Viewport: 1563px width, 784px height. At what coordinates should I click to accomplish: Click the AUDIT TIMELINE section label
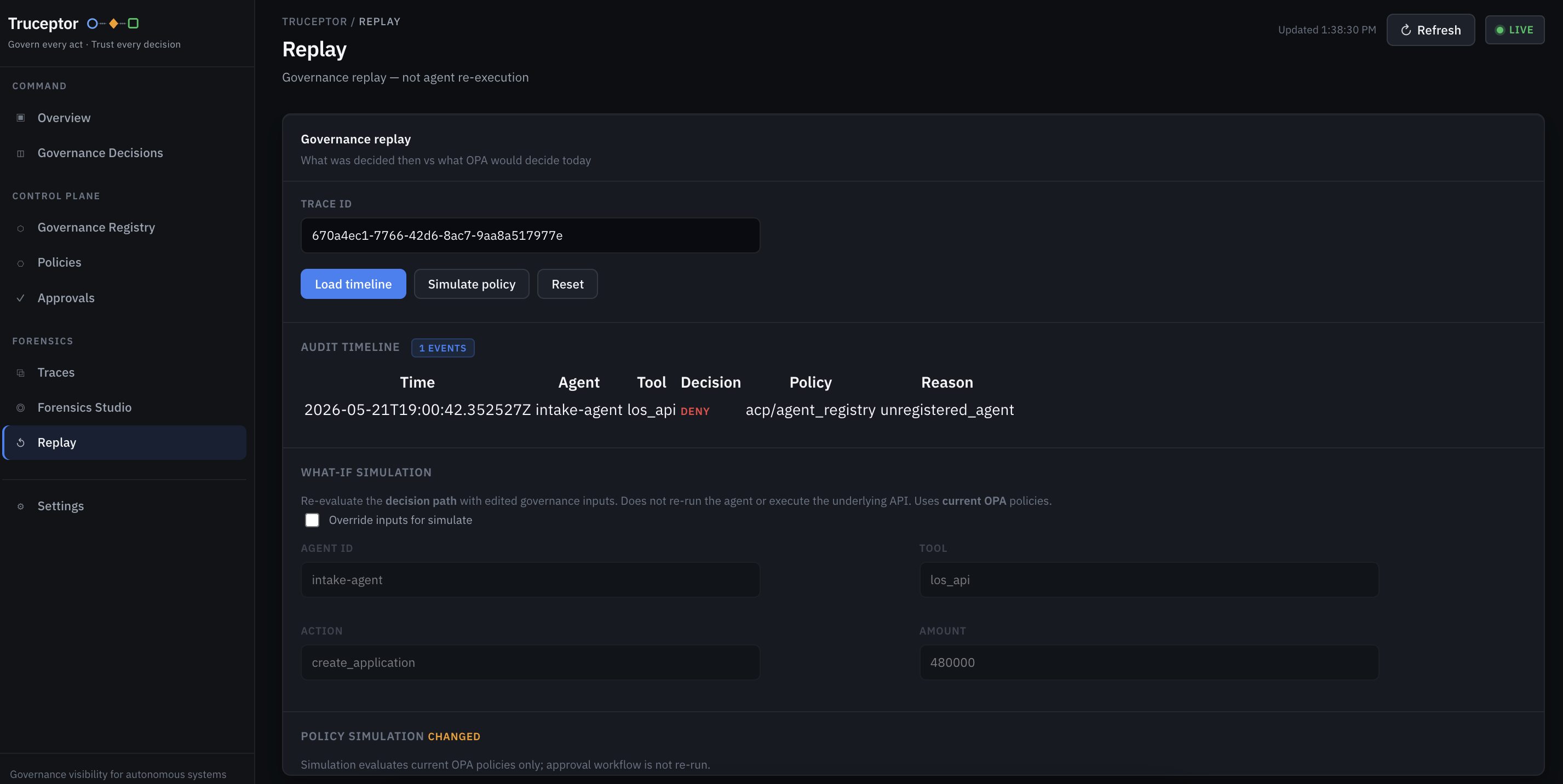(350, 348)
